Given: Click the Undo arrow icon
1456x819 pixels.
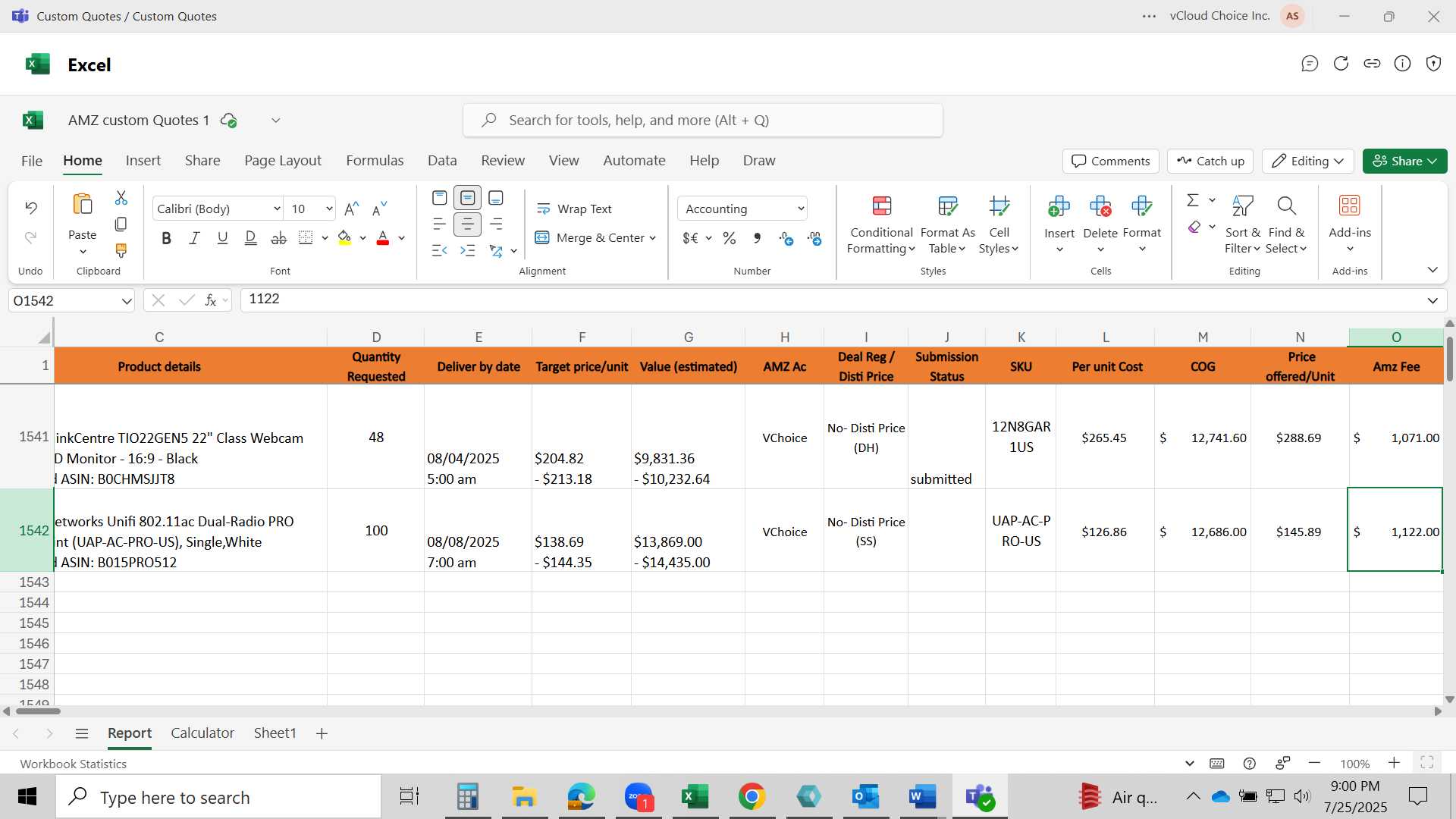Looking at the screenshot, I should [x=31, y=207].
